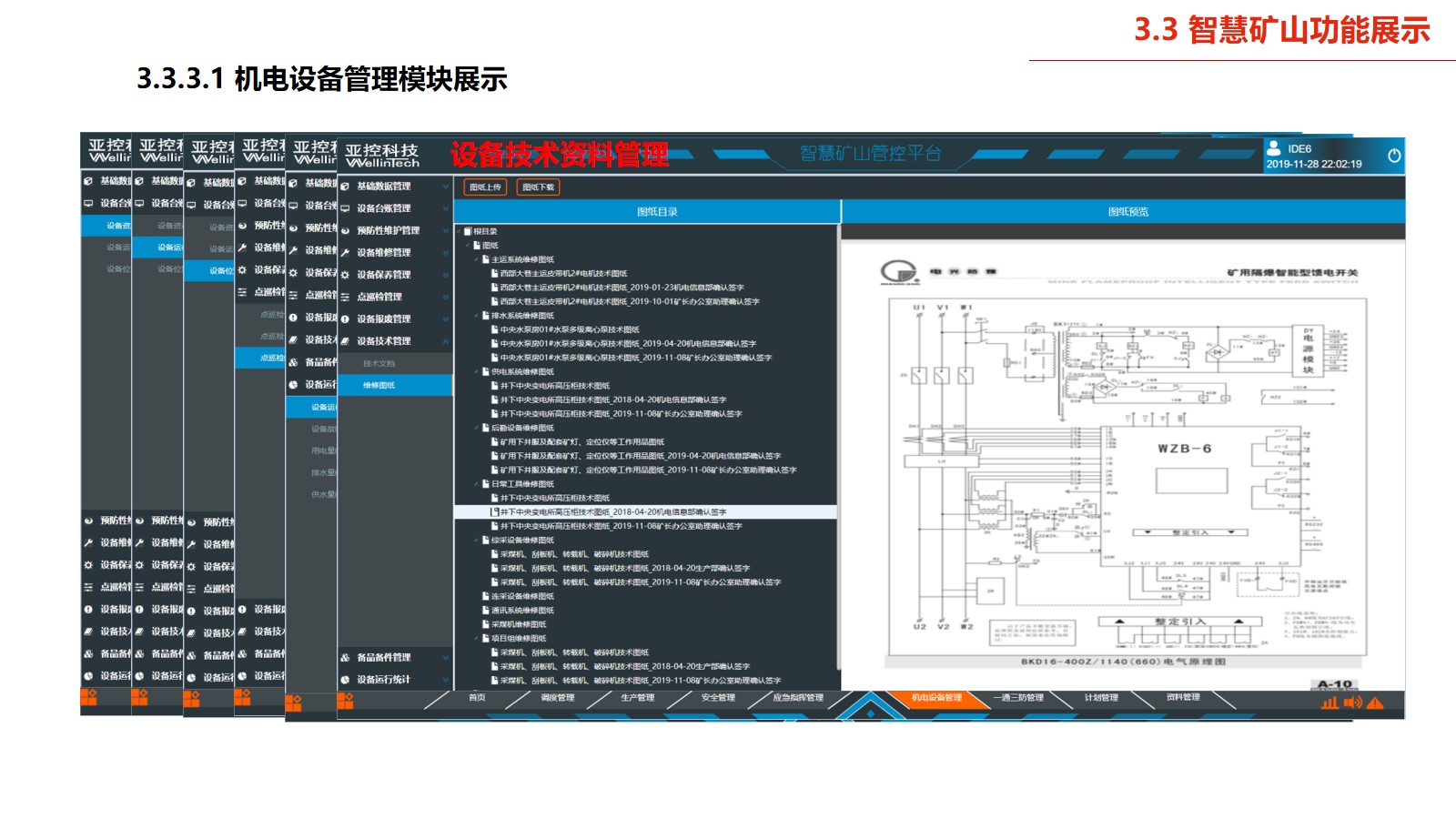This screenshot has width=1456, height=819.
Task: Click the 图纸下载 button
Action: click(538, 187)
